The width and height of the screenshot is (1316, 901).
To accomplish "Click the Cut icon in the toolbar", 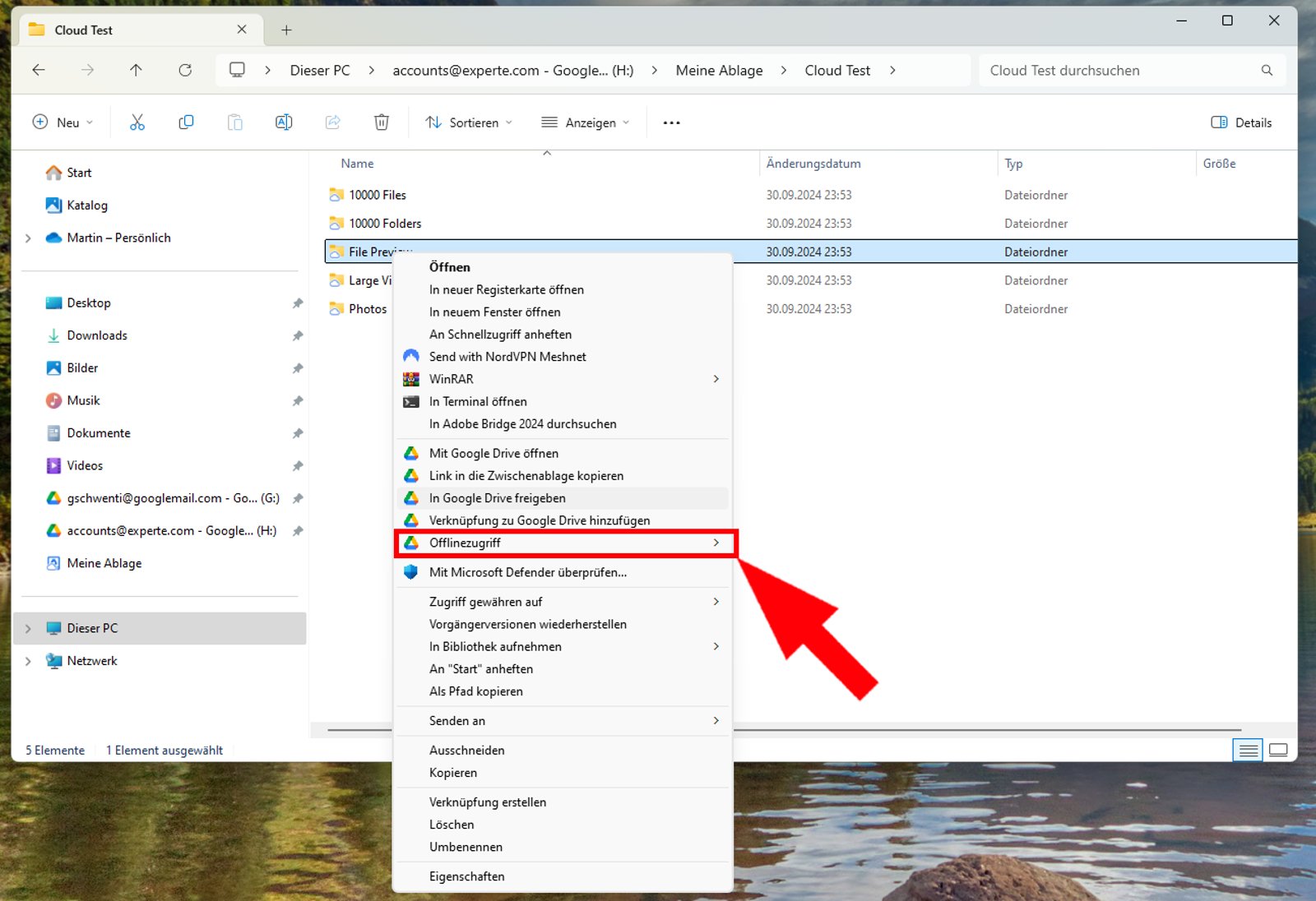I will point(137,122).
